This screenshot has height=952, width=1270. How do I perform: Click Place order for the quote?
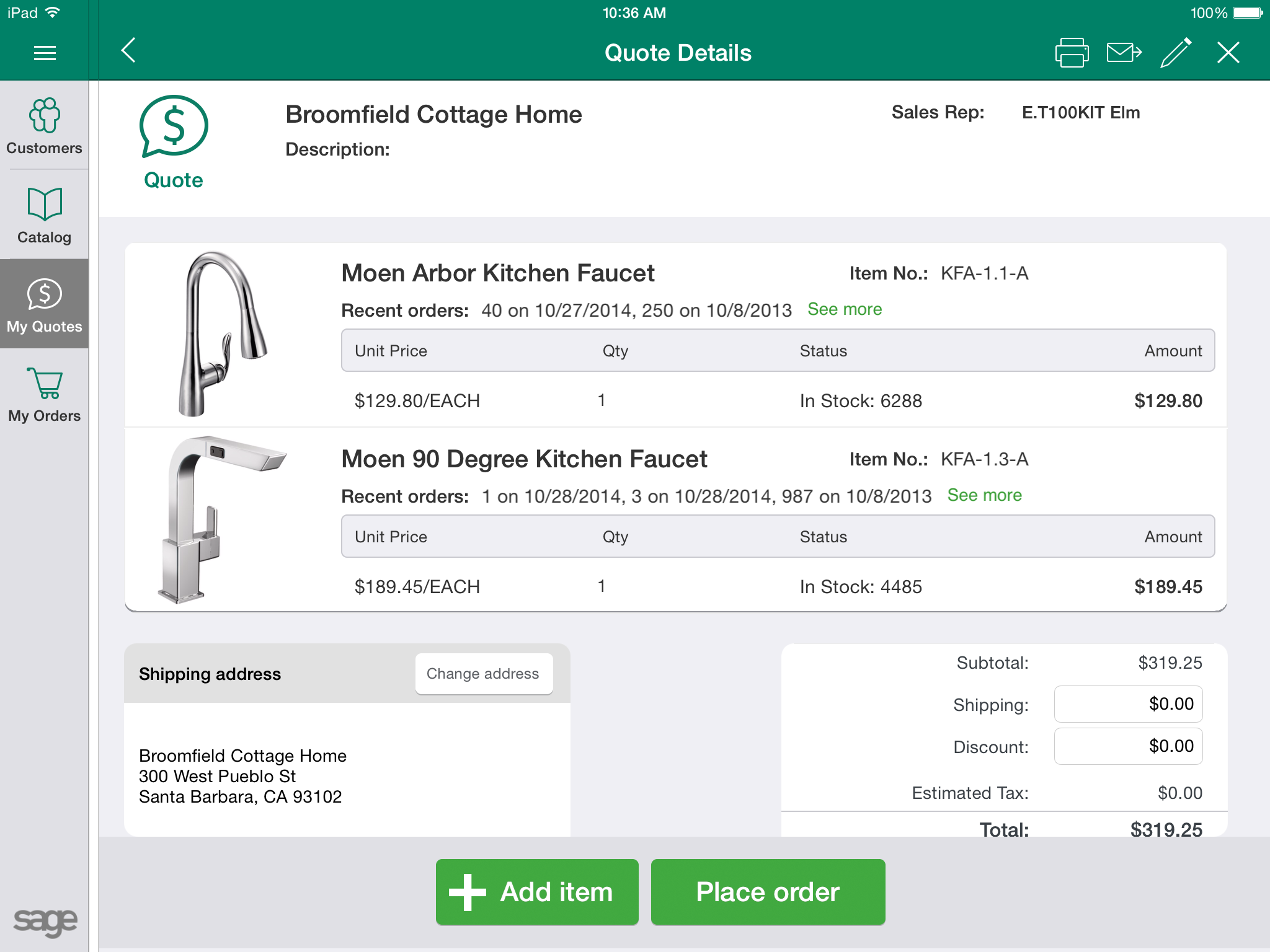tap(768, 892)
